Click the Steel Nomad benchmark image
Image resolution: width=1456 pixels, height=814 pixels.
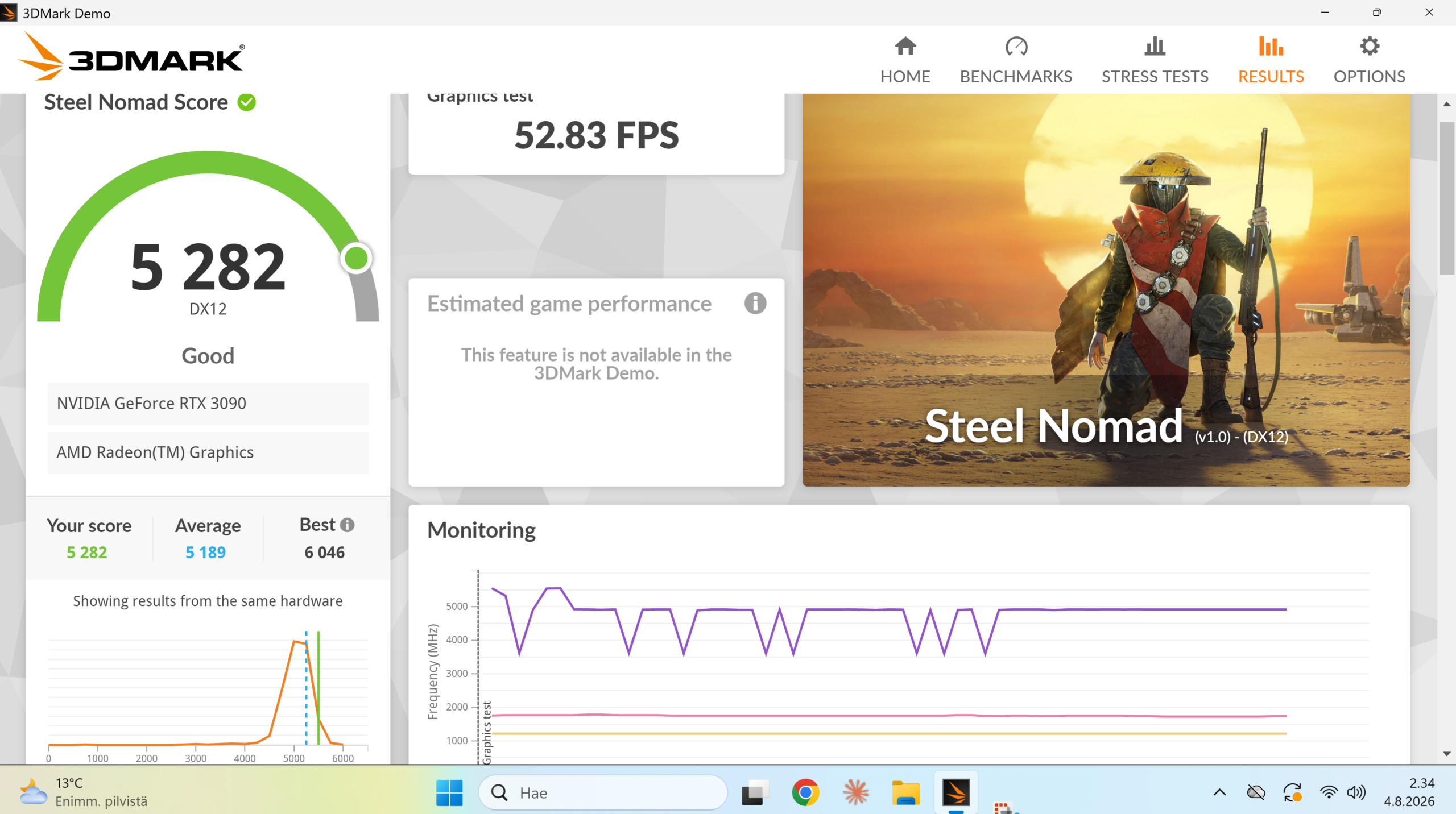(x=1106, y=290)
